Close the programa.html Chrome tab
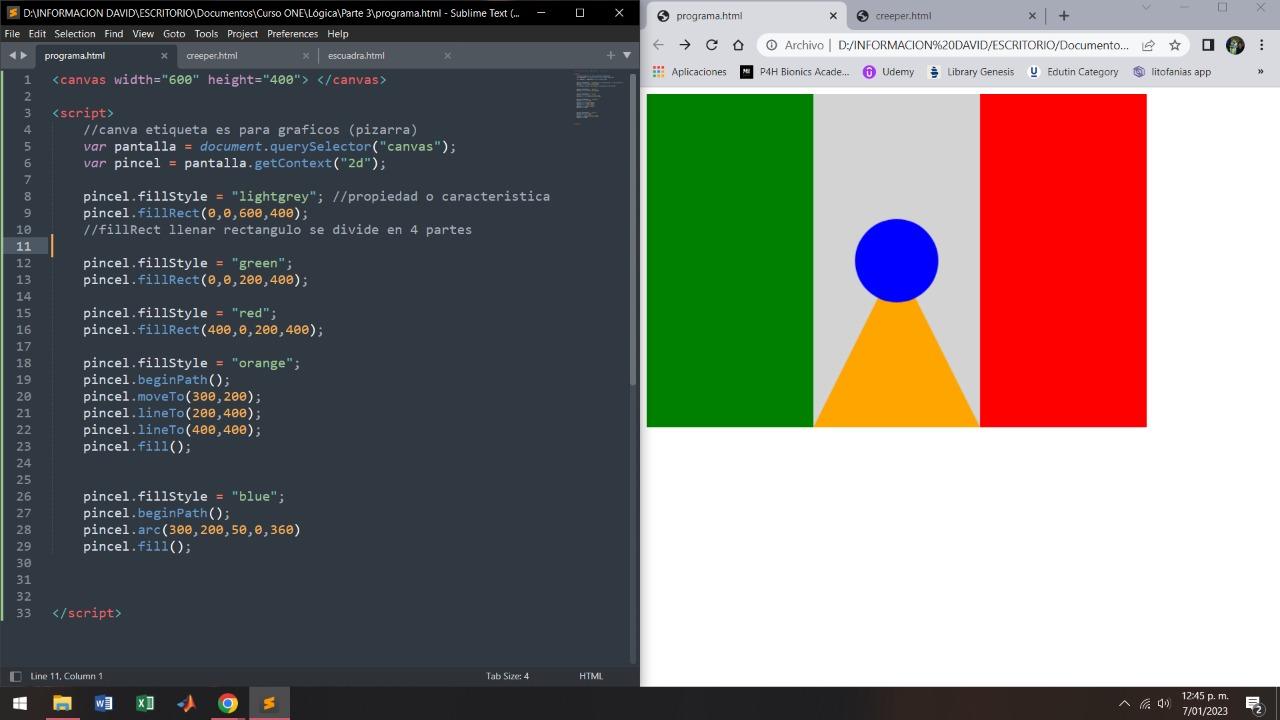 [x=833, y=16]
